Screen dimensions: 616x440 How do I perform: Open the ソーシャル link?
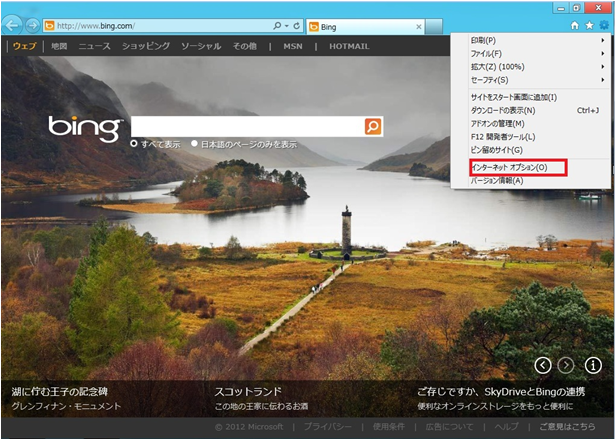pos(201,46)
